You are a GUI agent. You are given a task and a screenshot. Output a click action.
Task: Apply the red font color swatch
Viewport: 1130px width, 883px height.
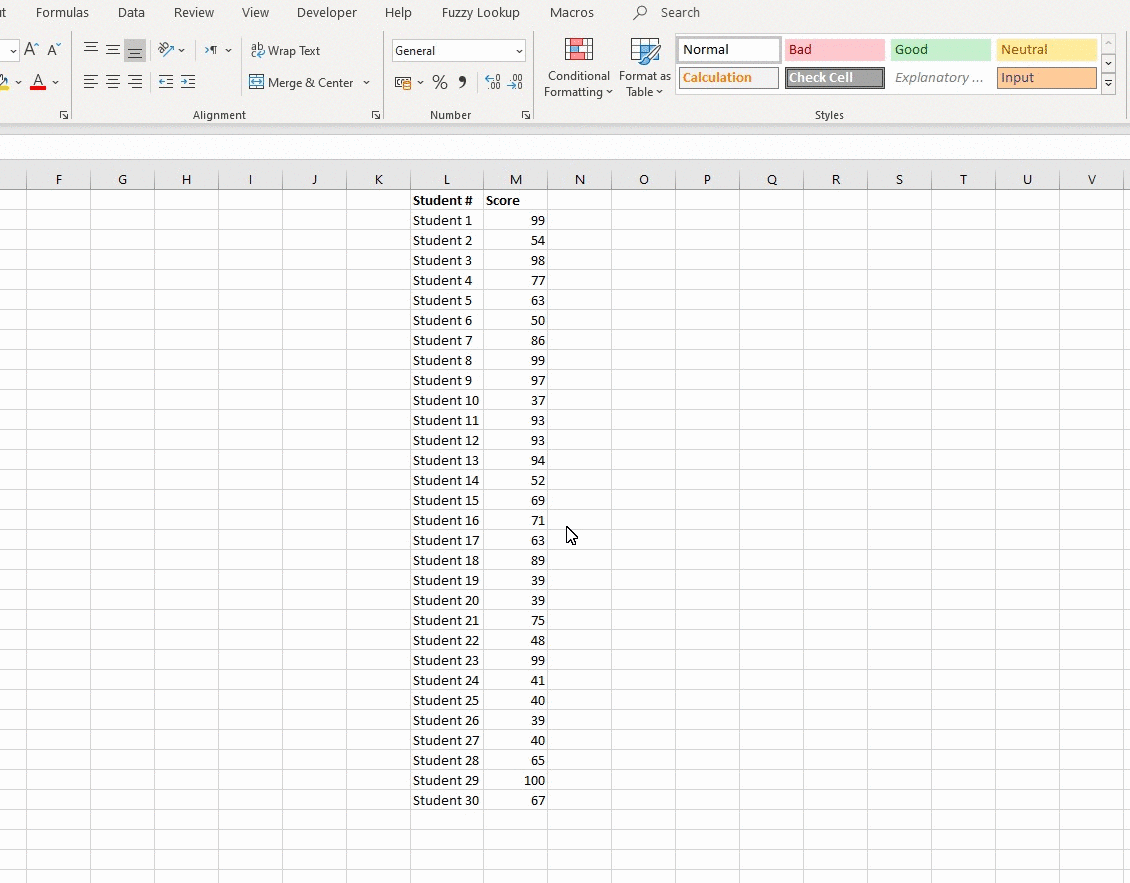tap(38, 82)
